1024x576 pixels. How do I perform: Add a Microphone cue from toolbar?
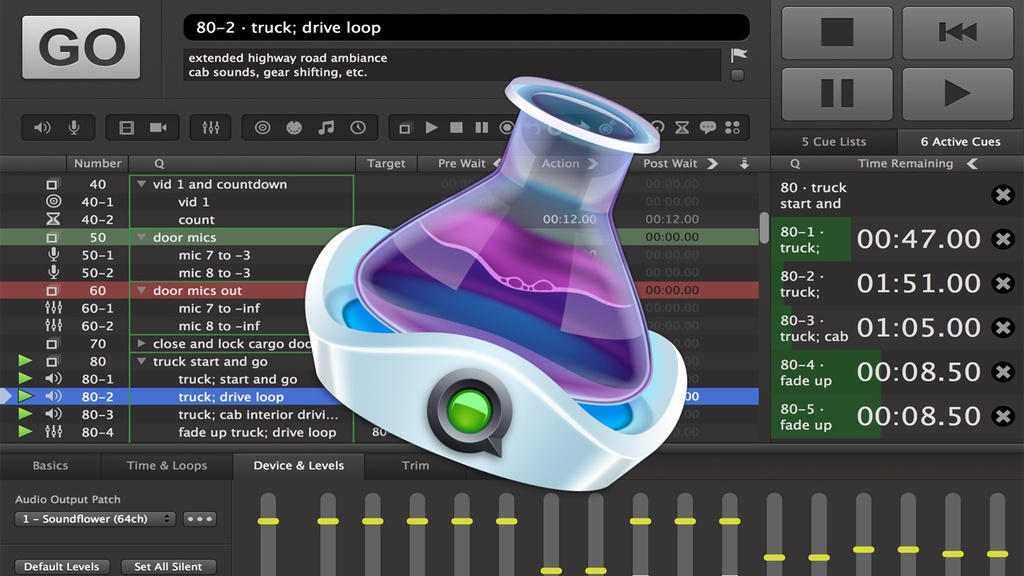tap(73, 128)
